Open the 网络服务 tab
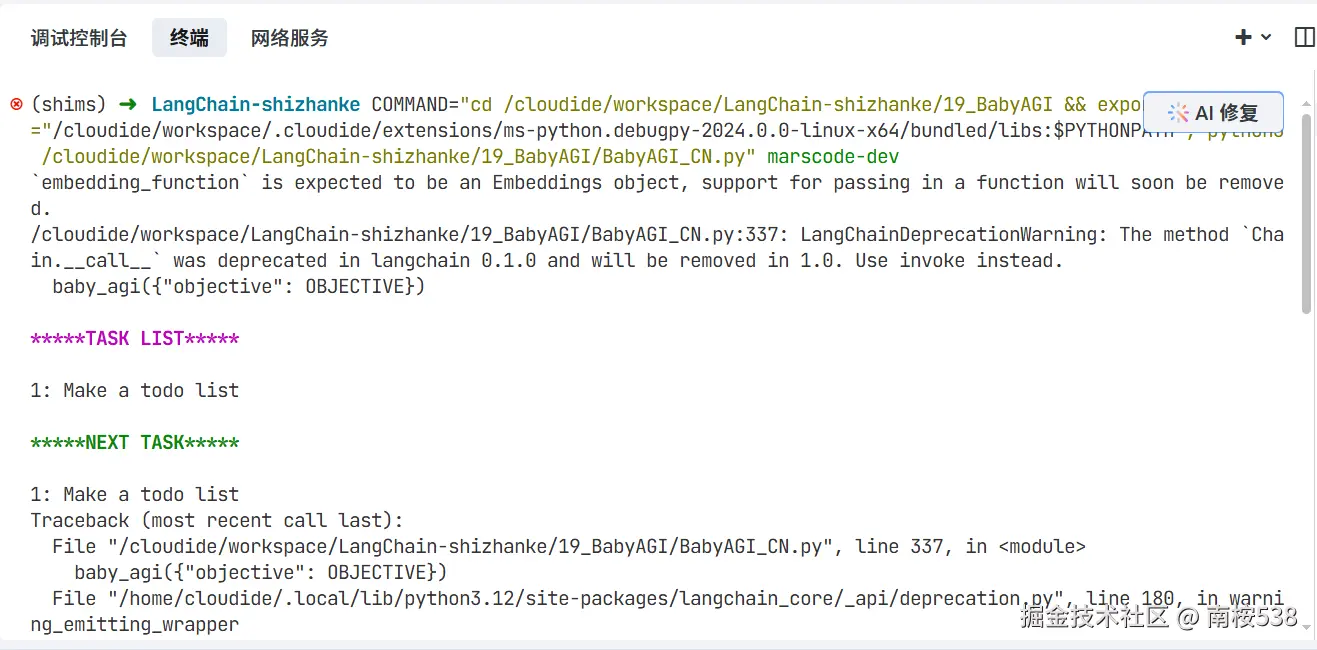 (x=289, y=38)
